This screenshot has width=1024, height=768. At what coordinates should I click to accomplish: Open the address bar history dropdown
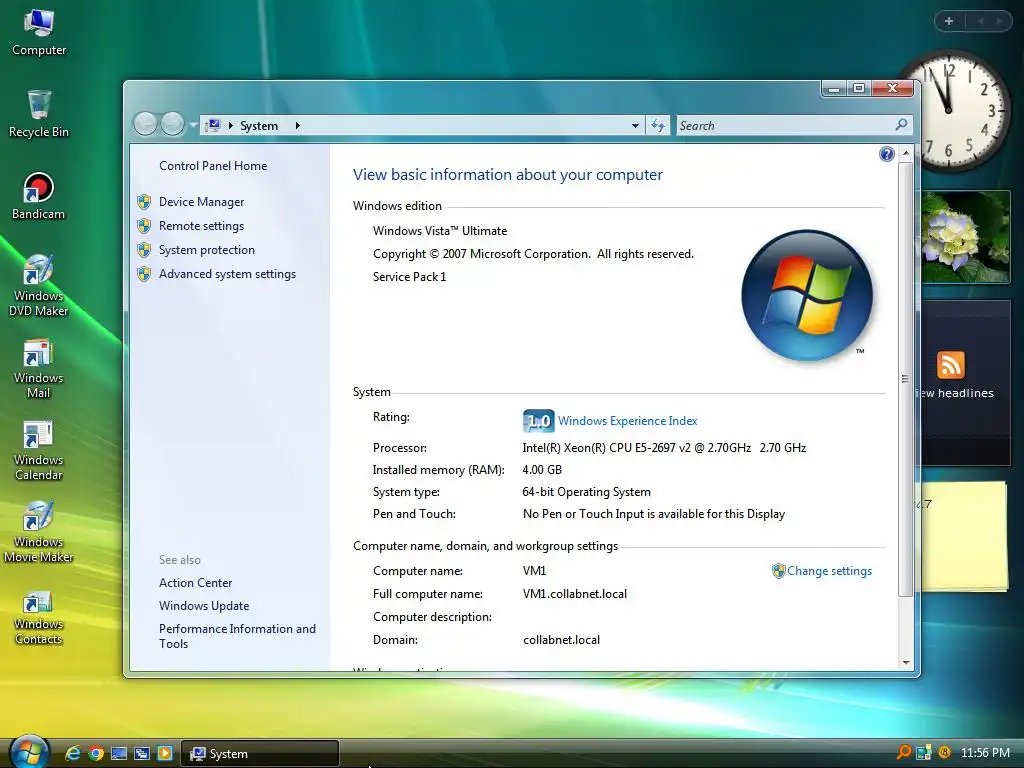[635, 125]
